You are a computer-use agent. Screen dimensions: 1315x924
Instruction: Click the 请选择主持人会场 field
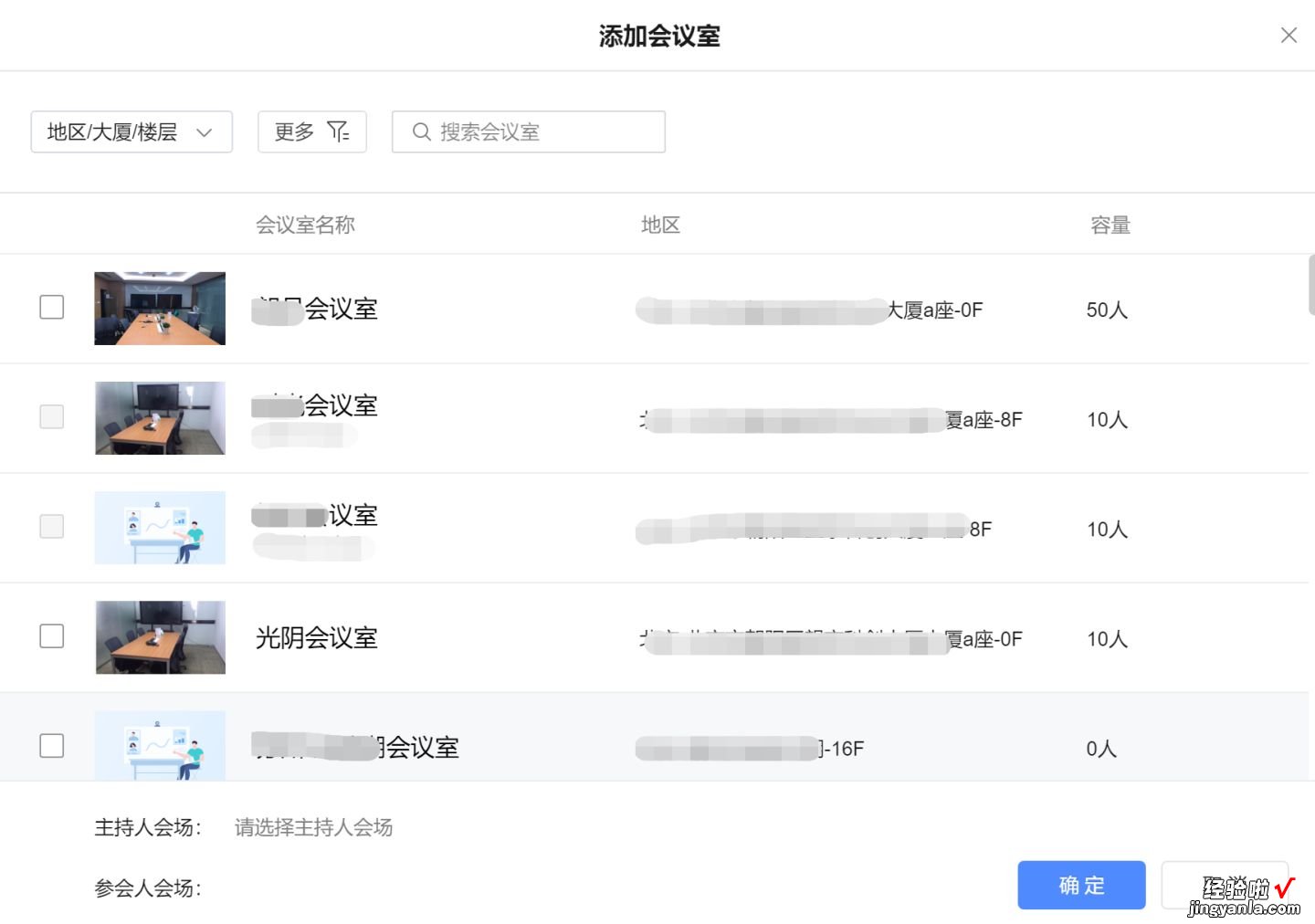(313, 827)
